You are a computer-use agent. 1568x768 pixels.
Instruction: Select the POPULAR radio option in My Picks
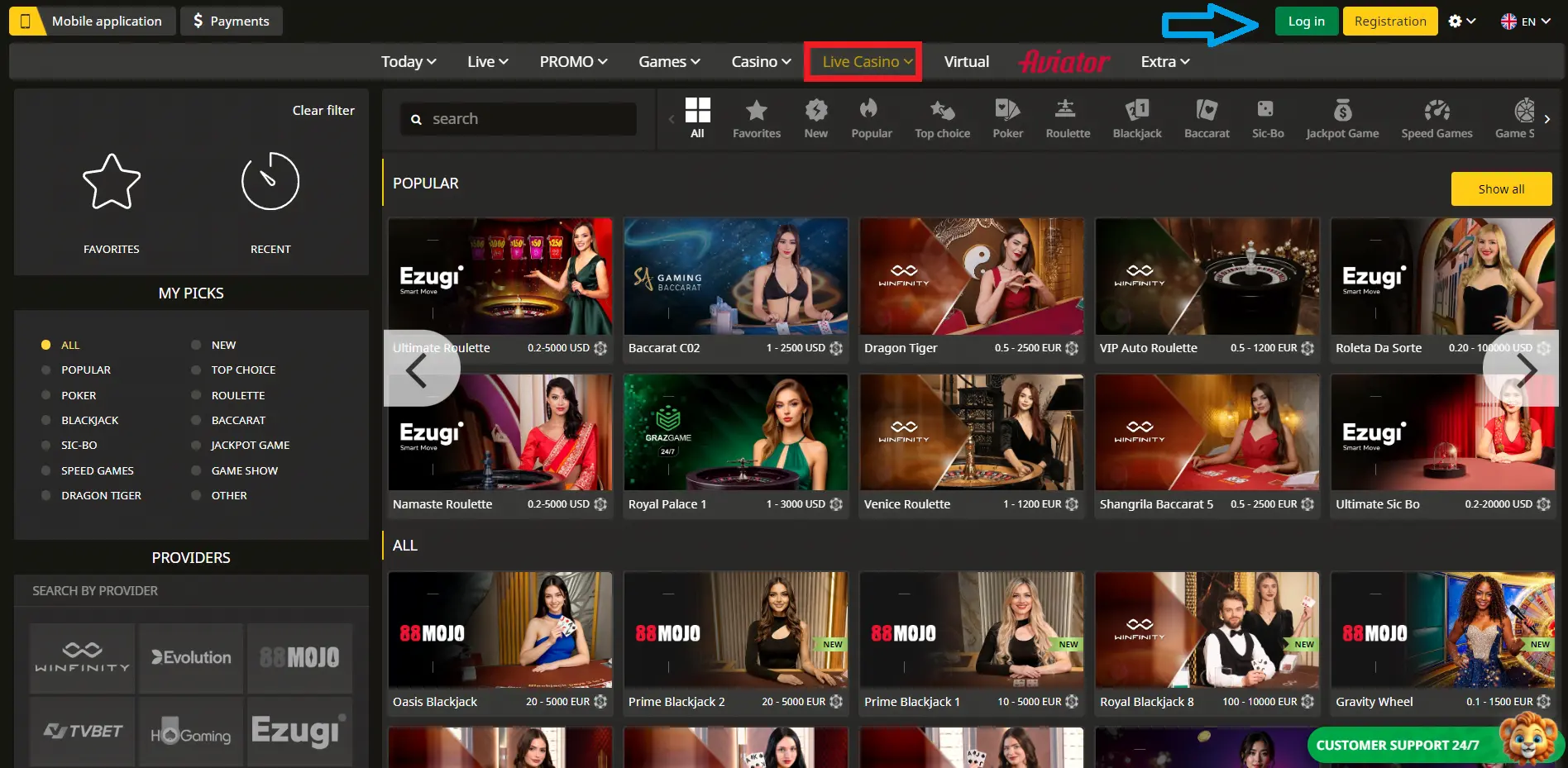tap(46, 370)
